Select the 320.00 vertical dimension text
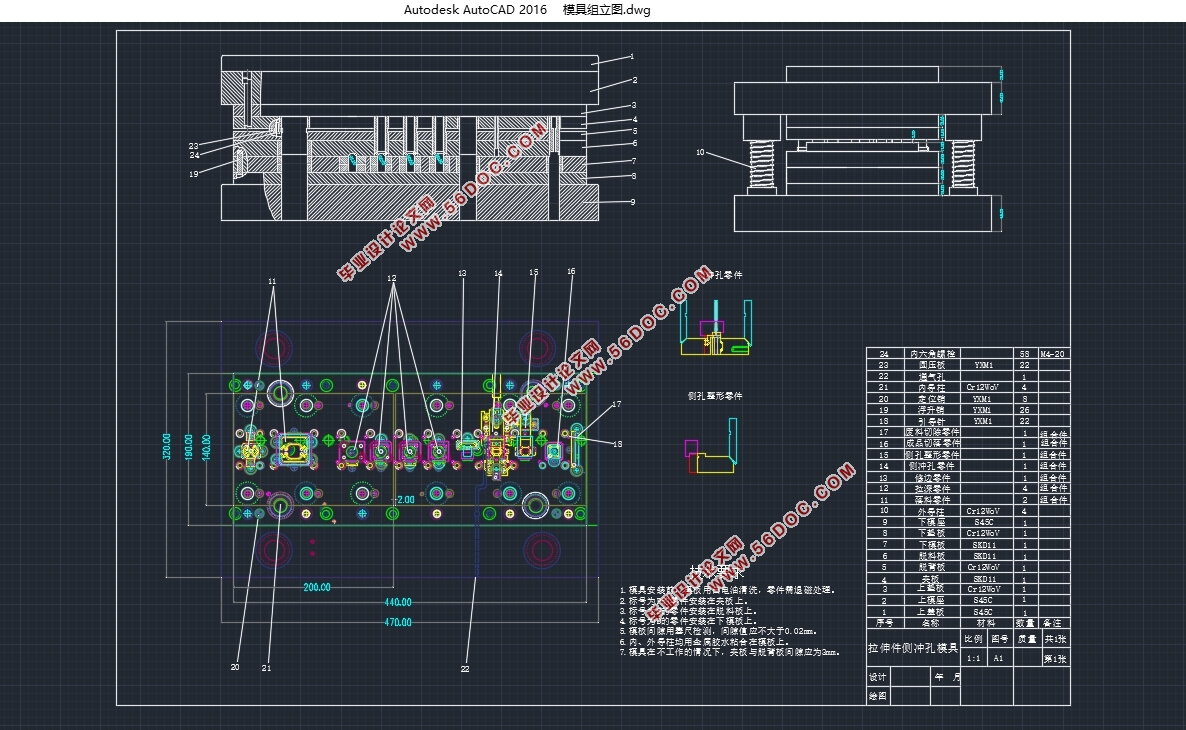Screen dimensions: 1186x730 tap(167, 446)
